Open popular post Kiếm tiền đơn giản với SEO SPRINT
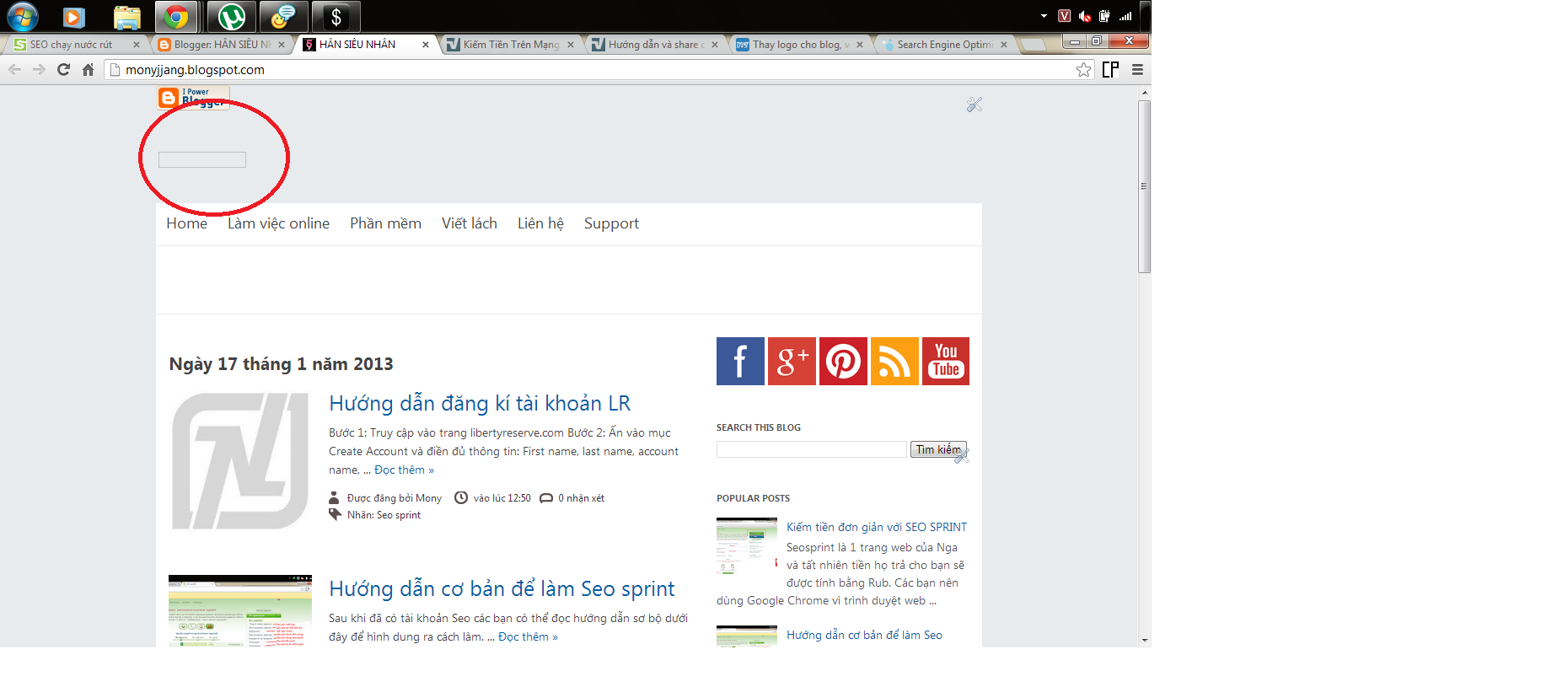The width and height of the screenshot is (1568, 698). (877, 527)
